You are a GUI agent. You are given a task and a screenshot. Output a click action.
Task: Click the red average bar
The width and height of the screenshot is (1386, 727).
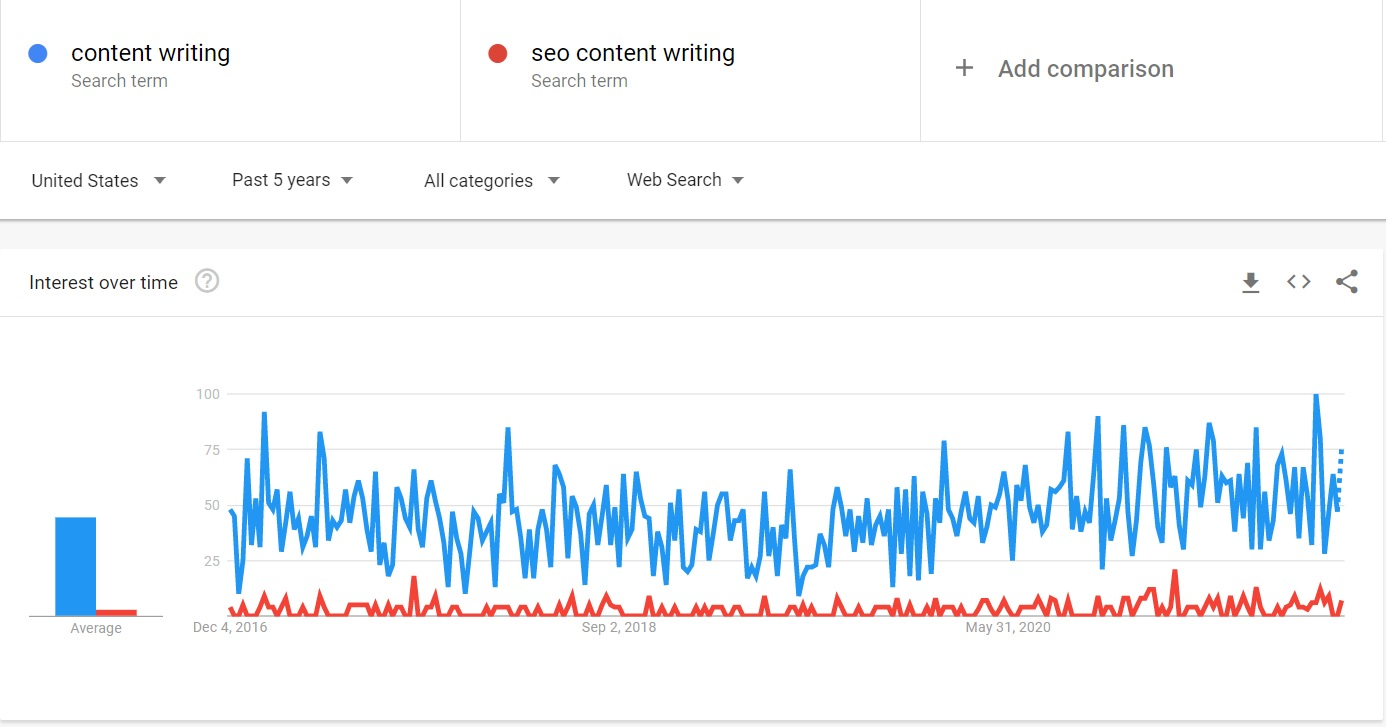tap(116, 612)
